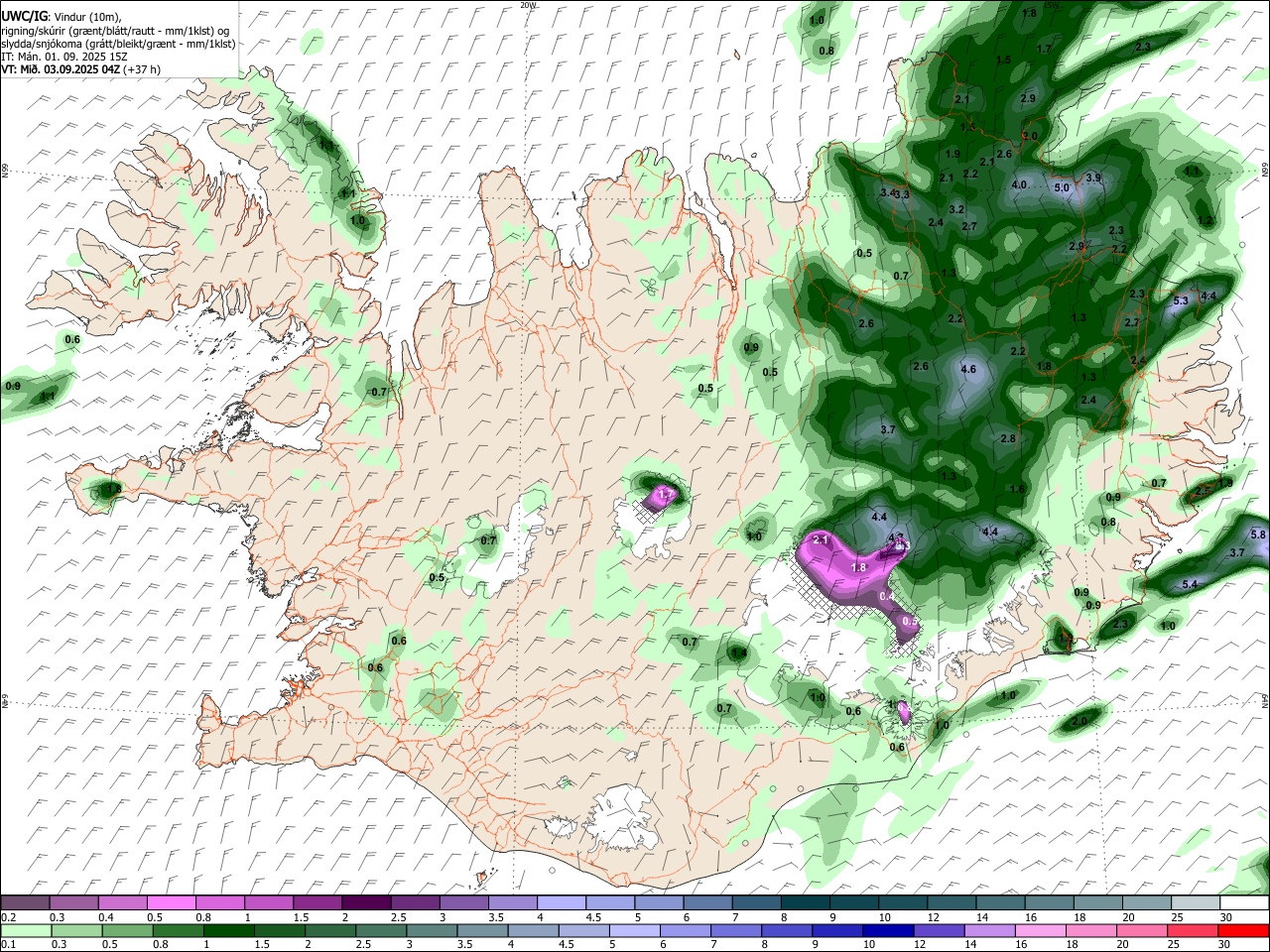Image resolution: width=1270 pixels, height=952 pixels.
Task: Click the bright magenta 0.5–0.8 snow legend swatch
Action: [172, 903]
